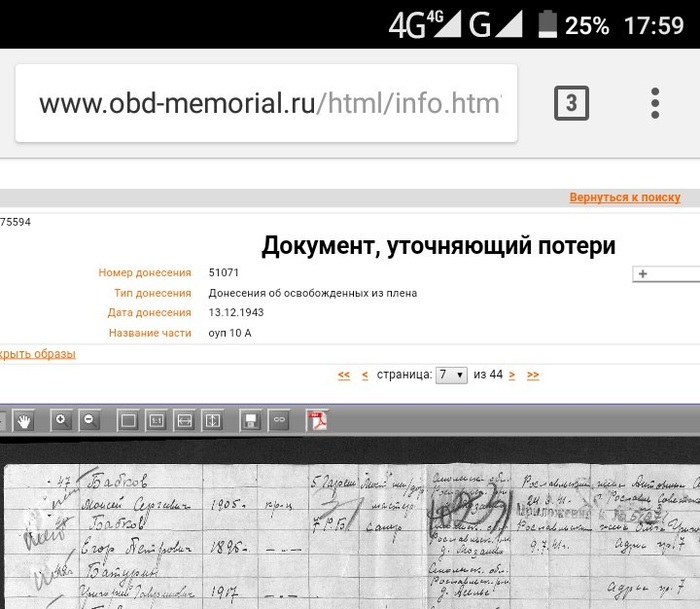The width and height of the screenshot is (700, 609).
Task: Export the document as PDF
Action: (x=317, y=420)
